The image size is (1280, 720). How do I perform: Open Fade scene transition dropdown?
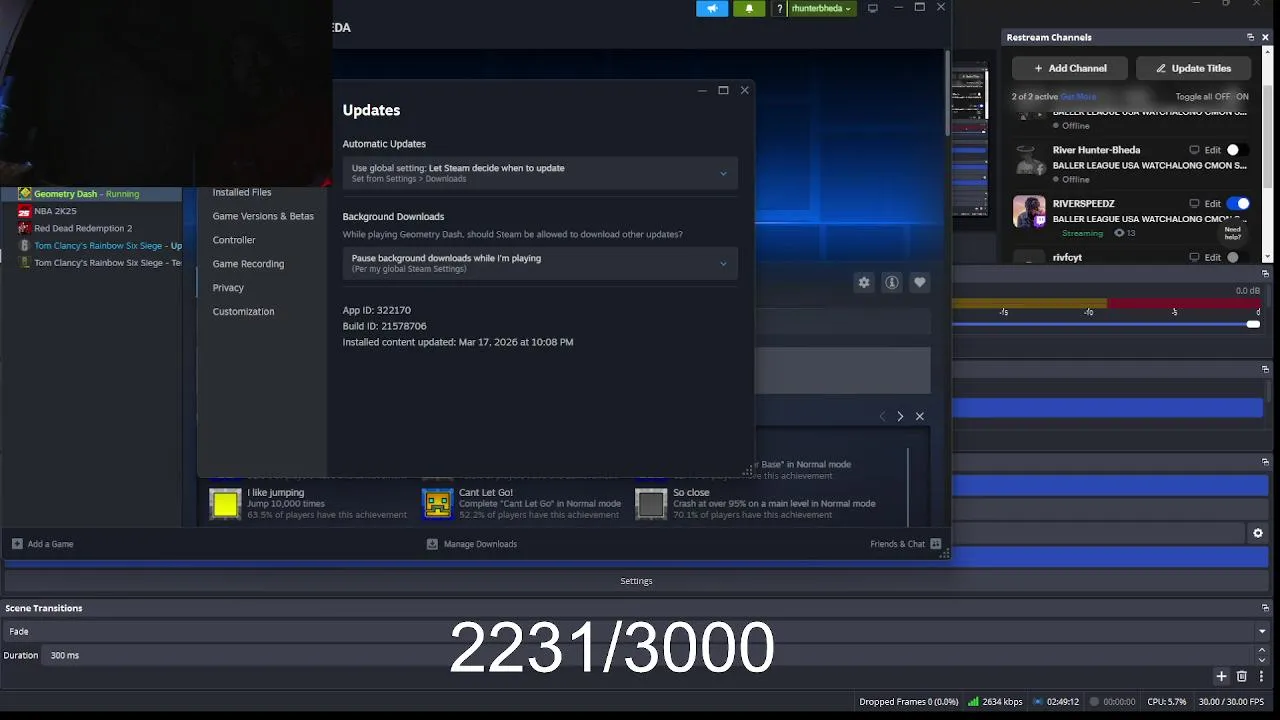tap(636, 631)
